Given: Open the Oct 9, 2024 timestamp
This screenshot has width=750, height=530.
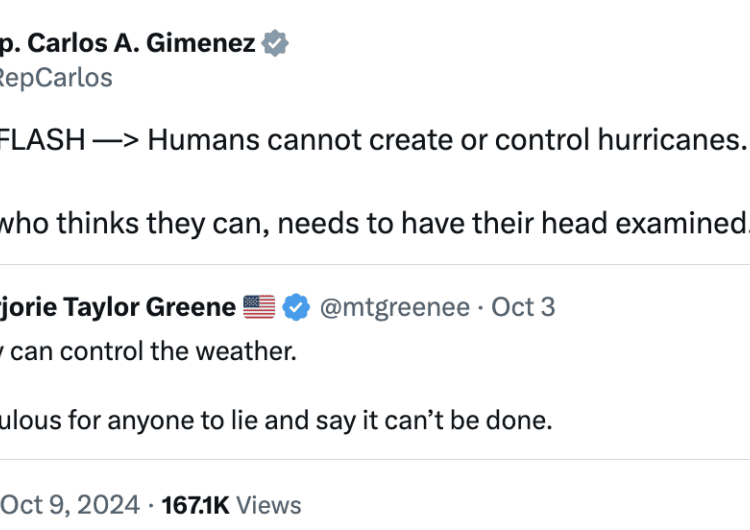Looking at the screenshot, I should click(70, 505).
